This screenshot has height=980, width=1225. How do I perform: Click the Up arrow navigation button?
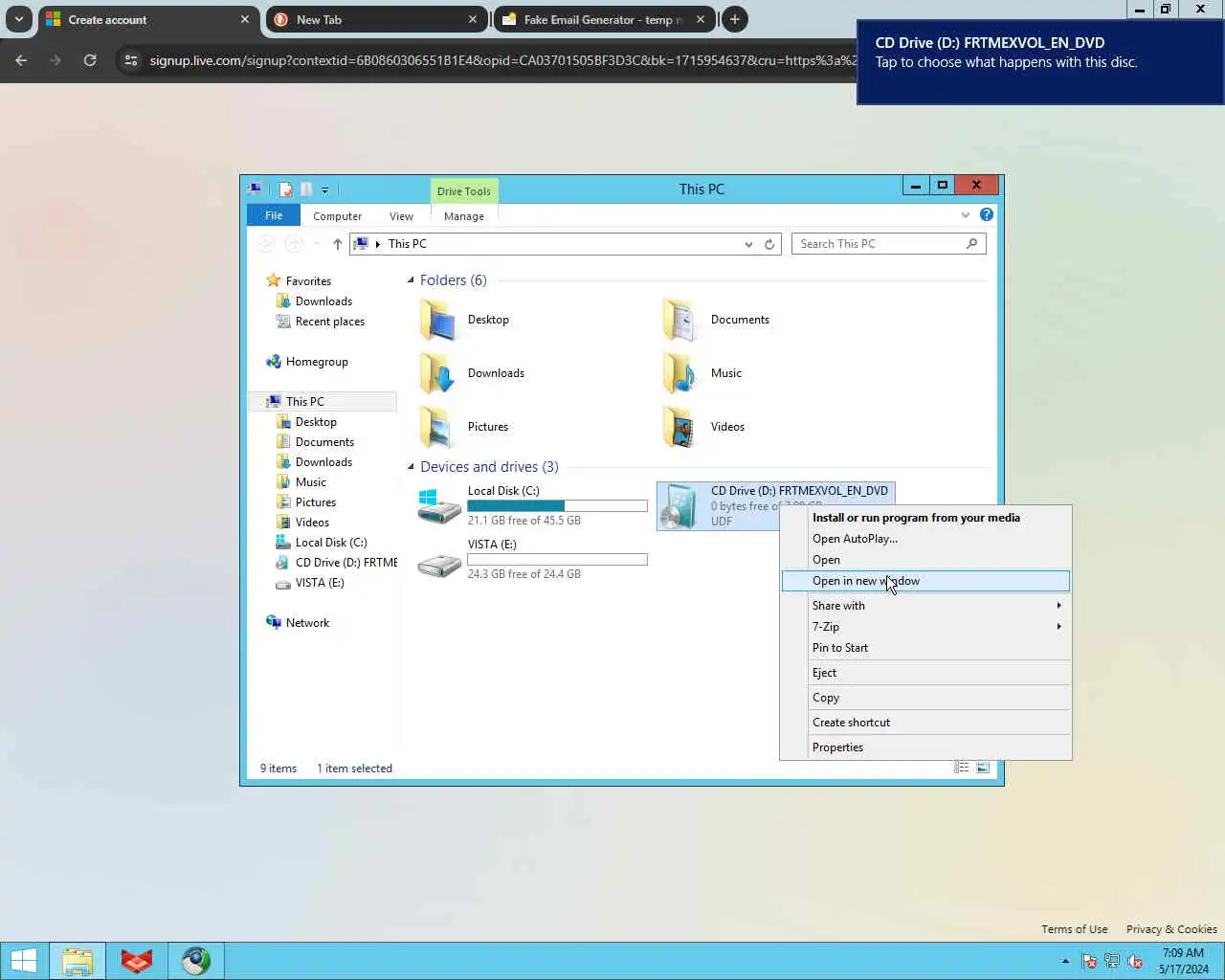coord(337,244)
